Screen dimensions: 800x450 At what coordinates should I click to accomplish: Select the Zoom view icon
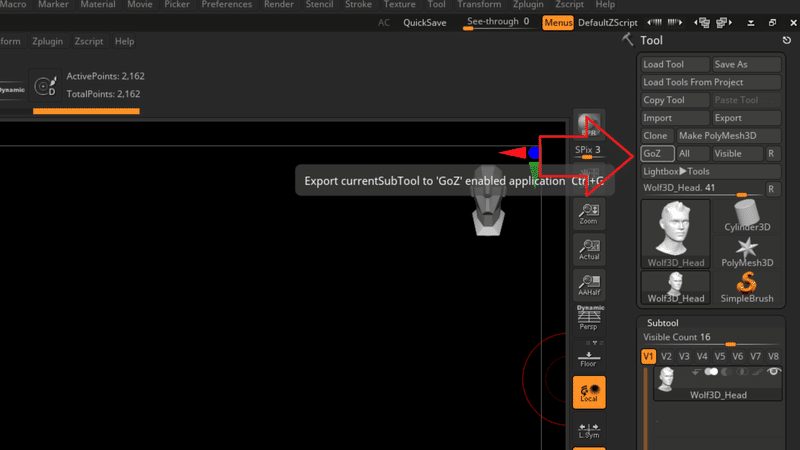pos(589,213)
